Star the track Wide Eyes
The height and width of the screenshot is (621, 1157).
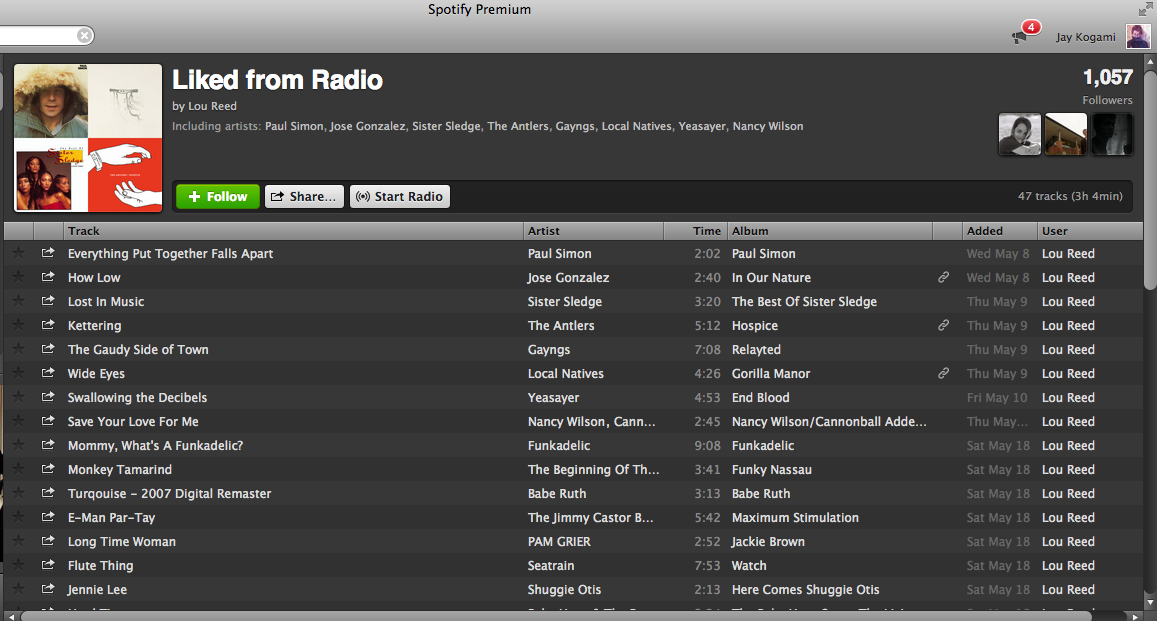pos(18,373)
